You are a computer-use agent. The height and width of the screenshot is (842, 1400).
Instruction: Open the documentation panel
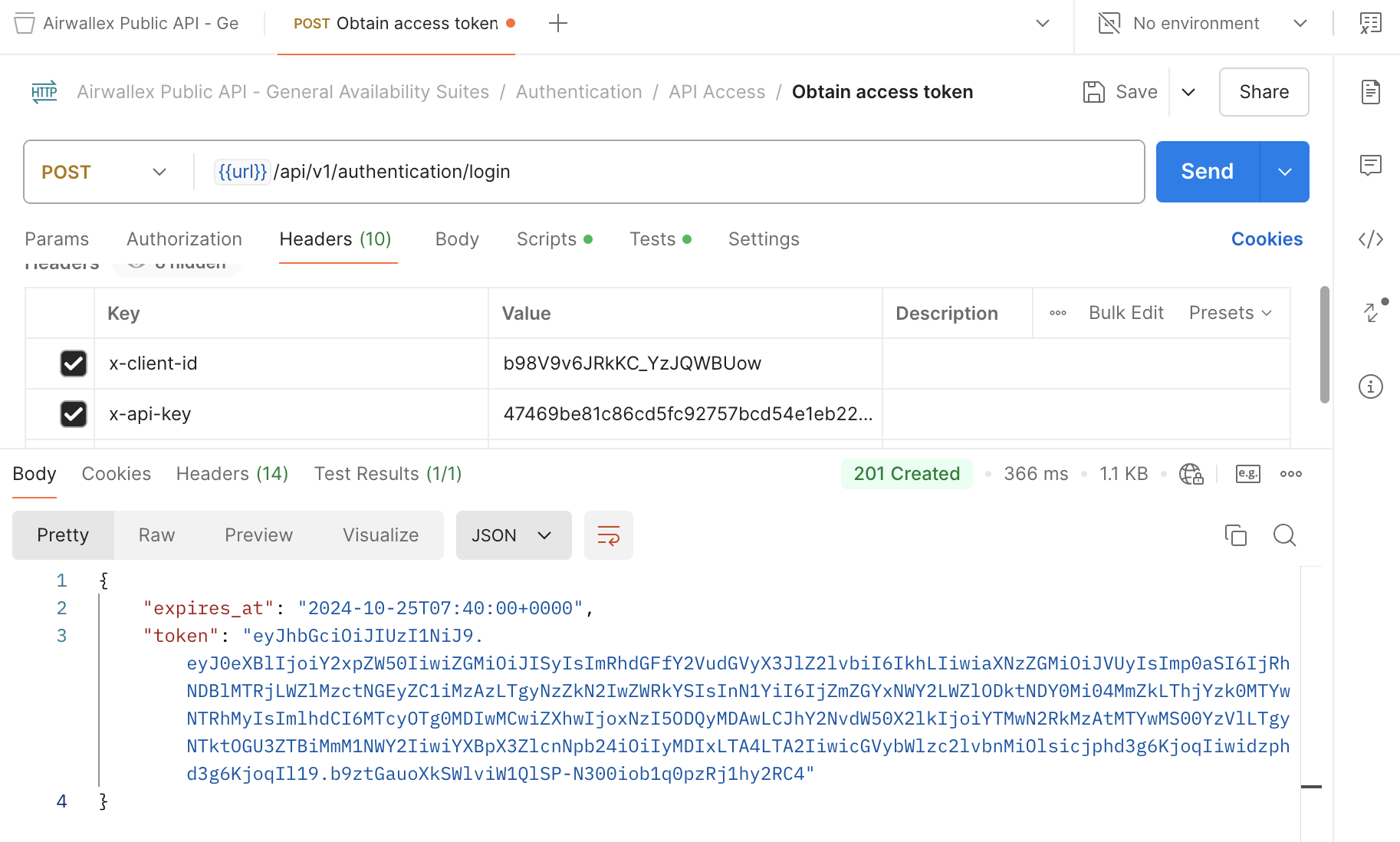[x=1372, y=91]
